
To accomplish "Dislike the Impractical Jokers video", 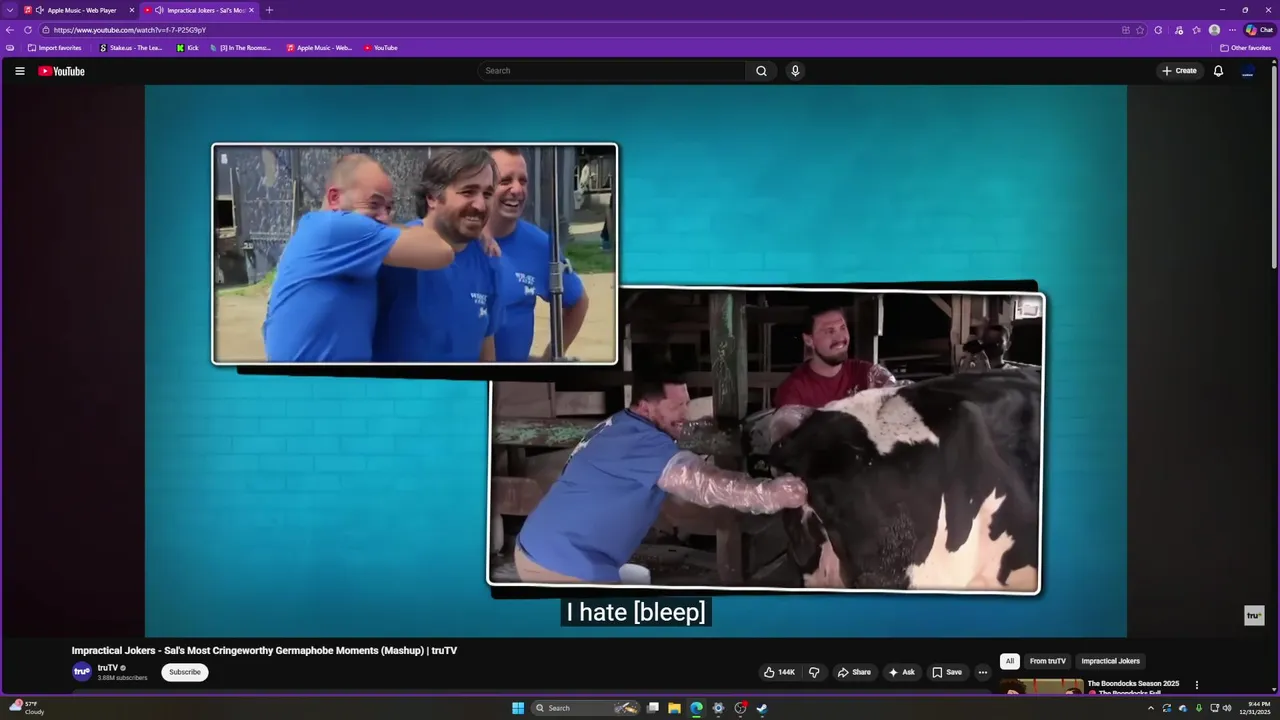I will pos(814,672).
